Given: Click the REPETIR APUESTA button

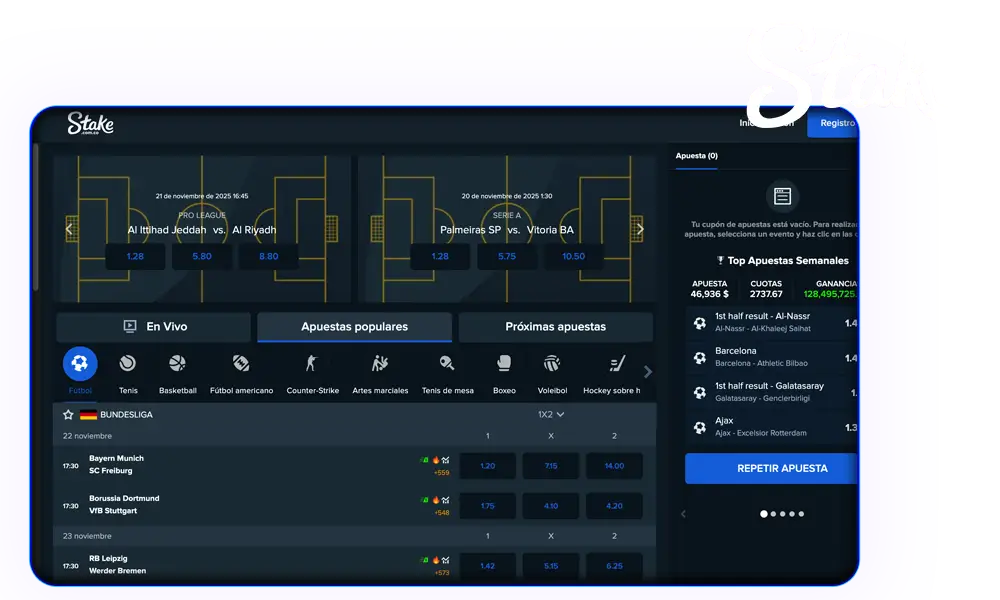Looking at the screenshot, I should [770, 468].
